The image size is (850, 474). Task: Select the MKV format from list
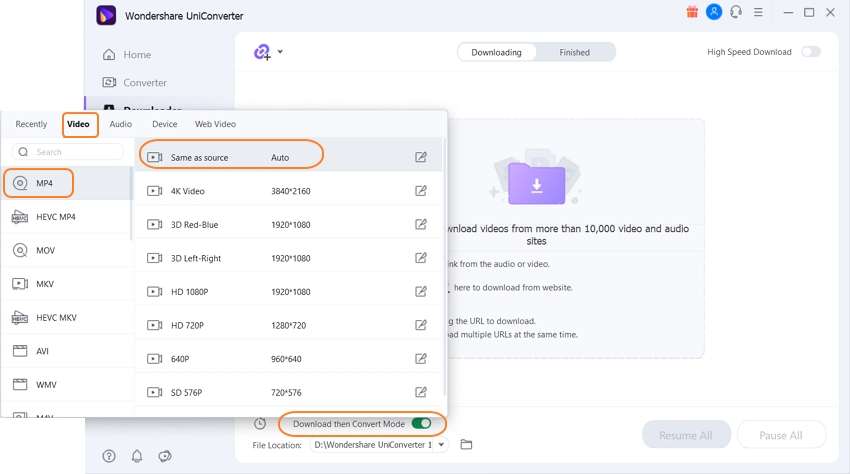[45, 284]
